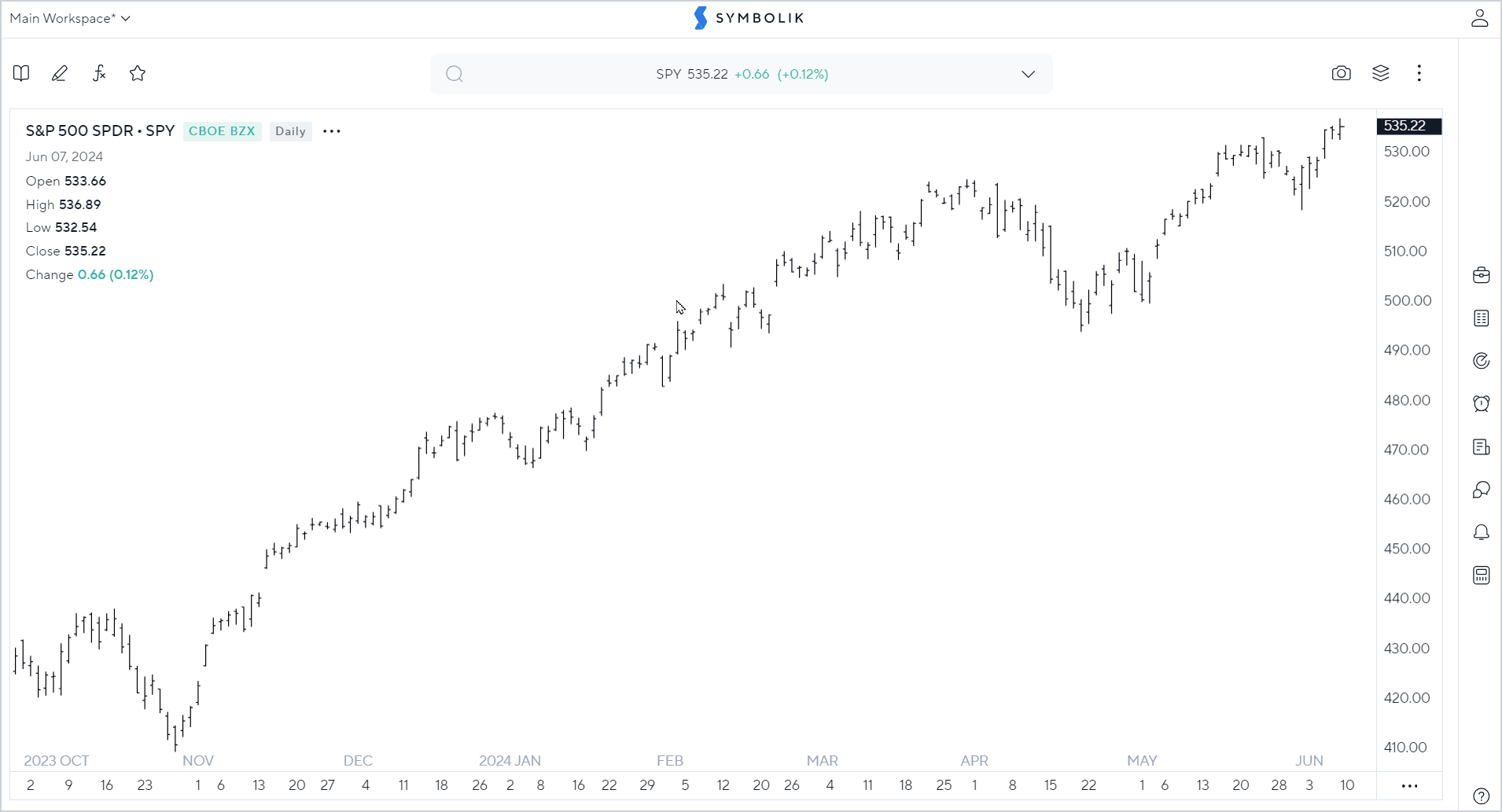Click the FEB month label

point(670,761)
